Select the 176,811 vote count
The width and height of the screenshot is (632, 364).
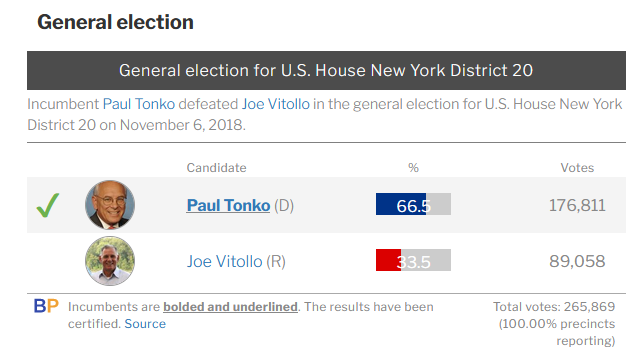pos(577,205)
